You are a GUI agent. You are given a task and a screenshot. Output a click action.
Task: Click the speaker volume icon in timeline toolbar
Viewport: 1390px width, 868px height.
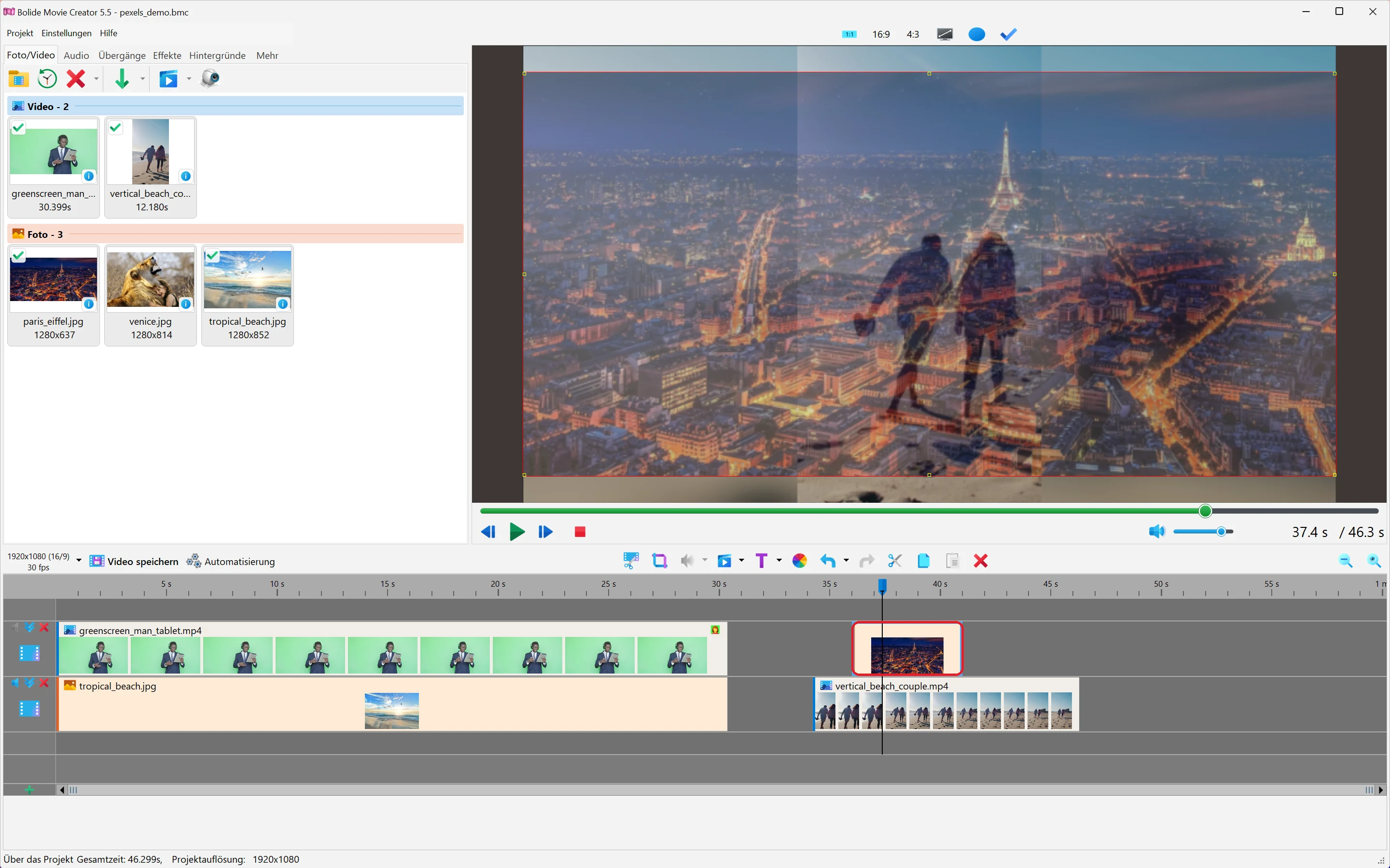coord(687,561)
